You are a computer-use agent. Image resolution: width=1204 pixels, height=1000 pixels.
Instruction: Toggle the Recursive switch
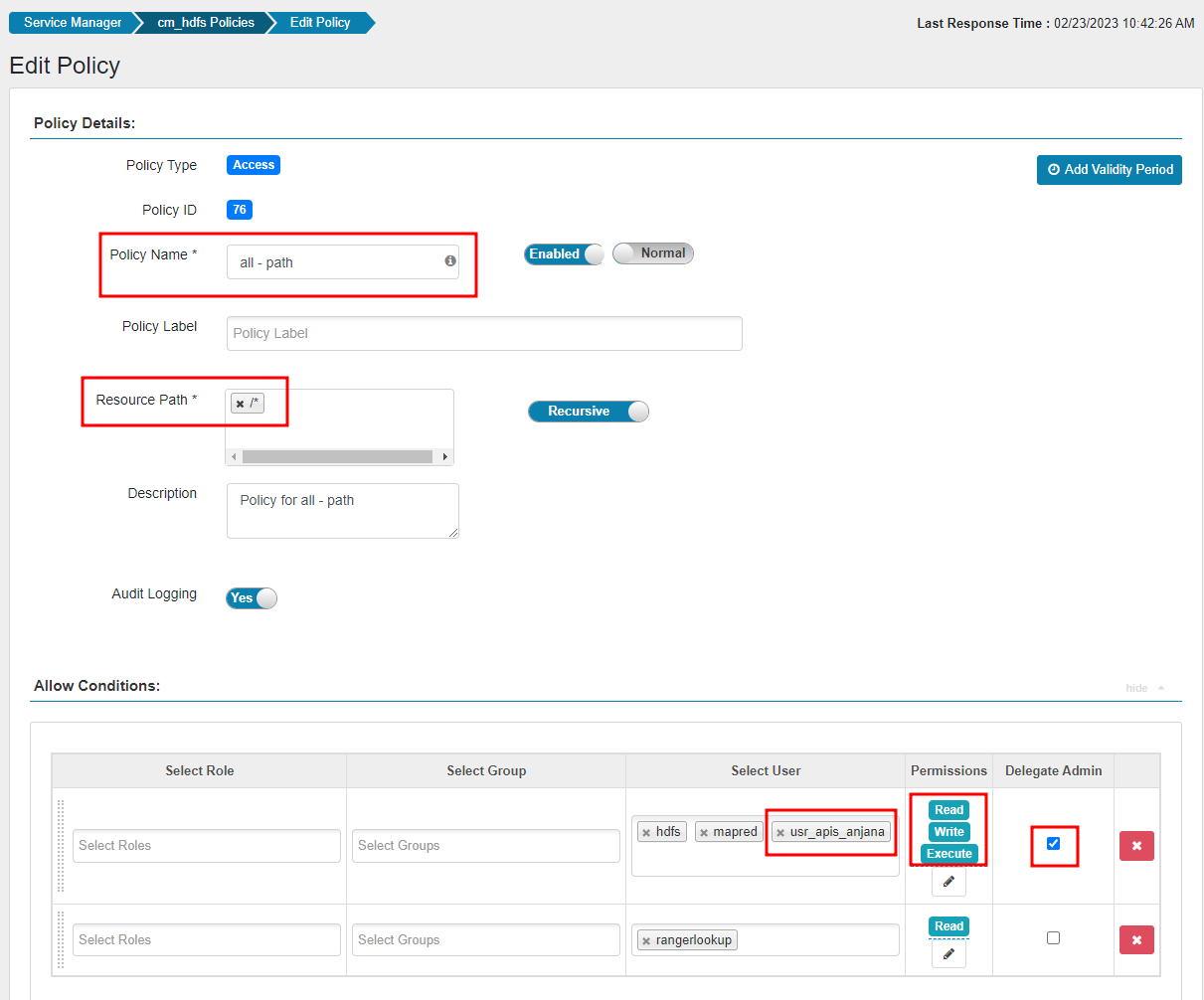click(588, 412)
